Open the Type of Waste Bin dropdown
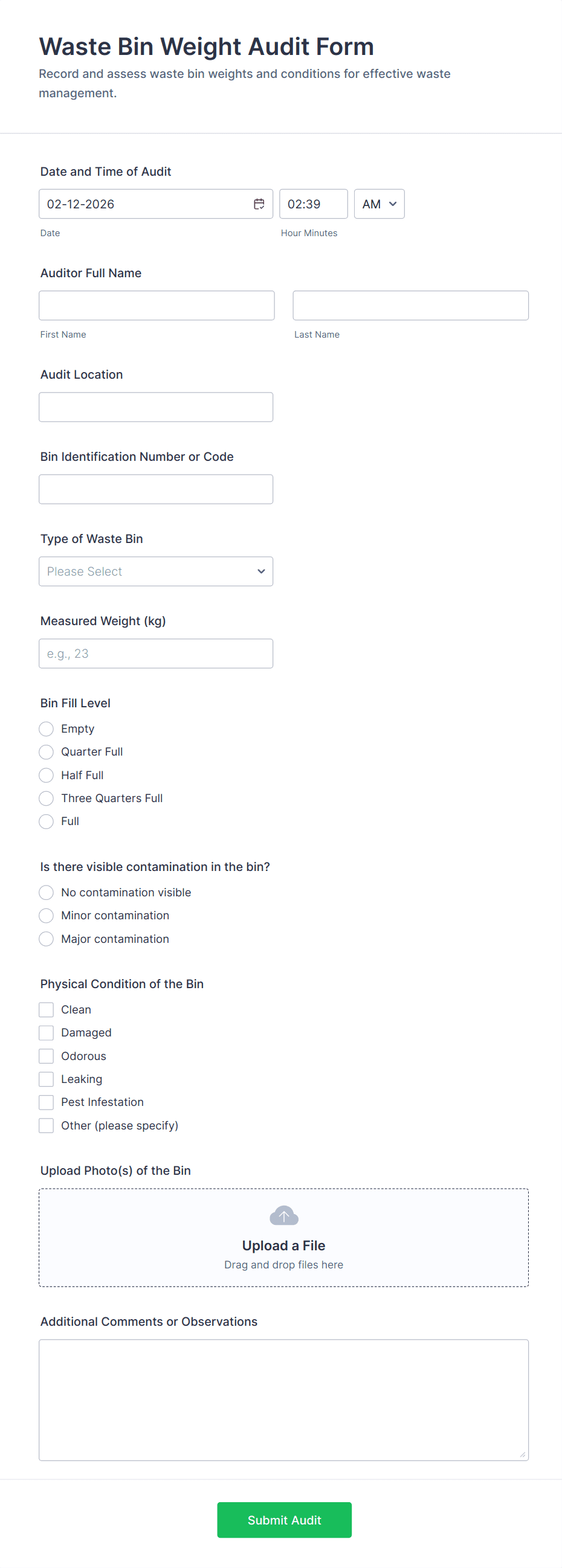The image size is (562, 1568). [156, 571]
